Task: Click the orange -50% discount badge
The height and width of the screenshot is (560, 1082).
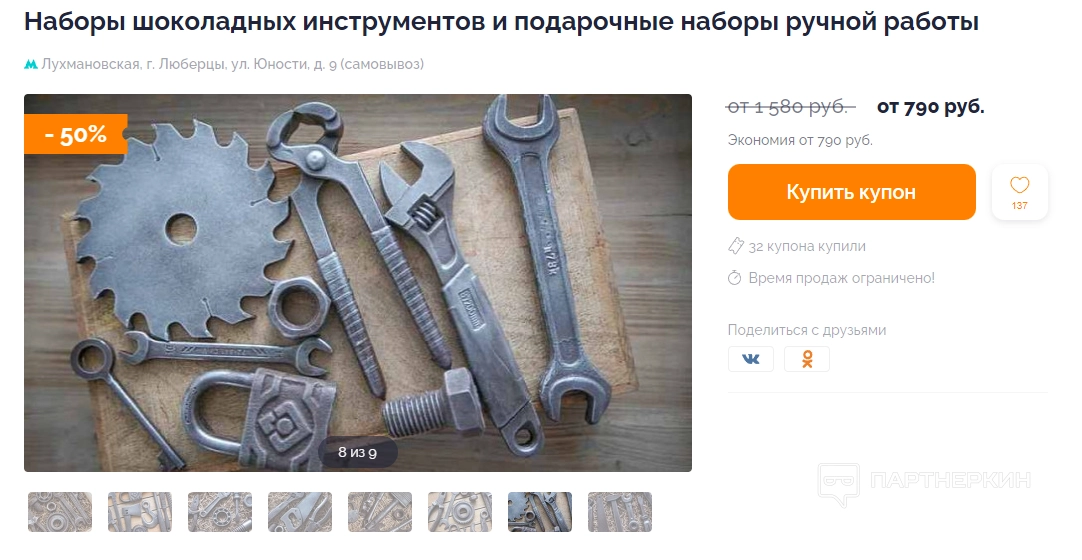Action: coord(76,134)
